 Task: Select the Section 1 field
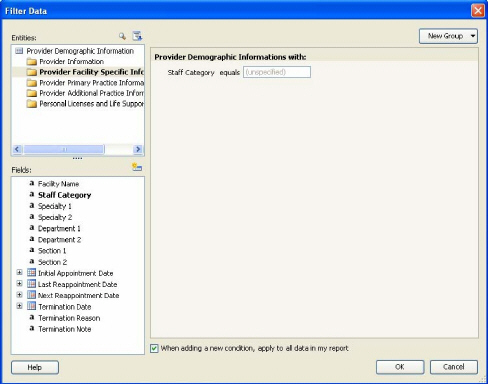(52, 251)
